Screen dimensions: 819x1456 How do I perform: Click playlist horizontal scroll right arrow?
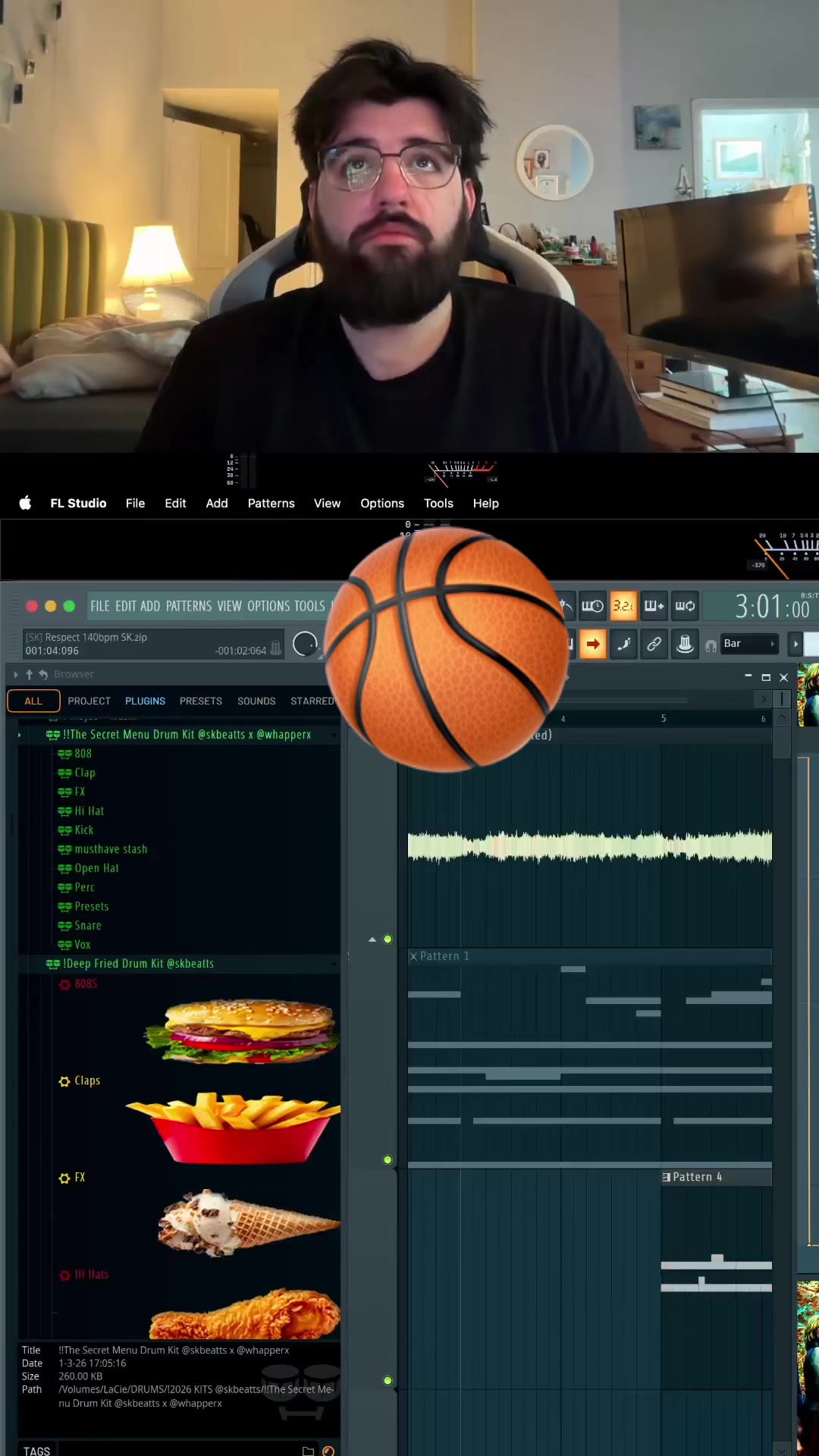pyautogui.click(x=764, y=698)
